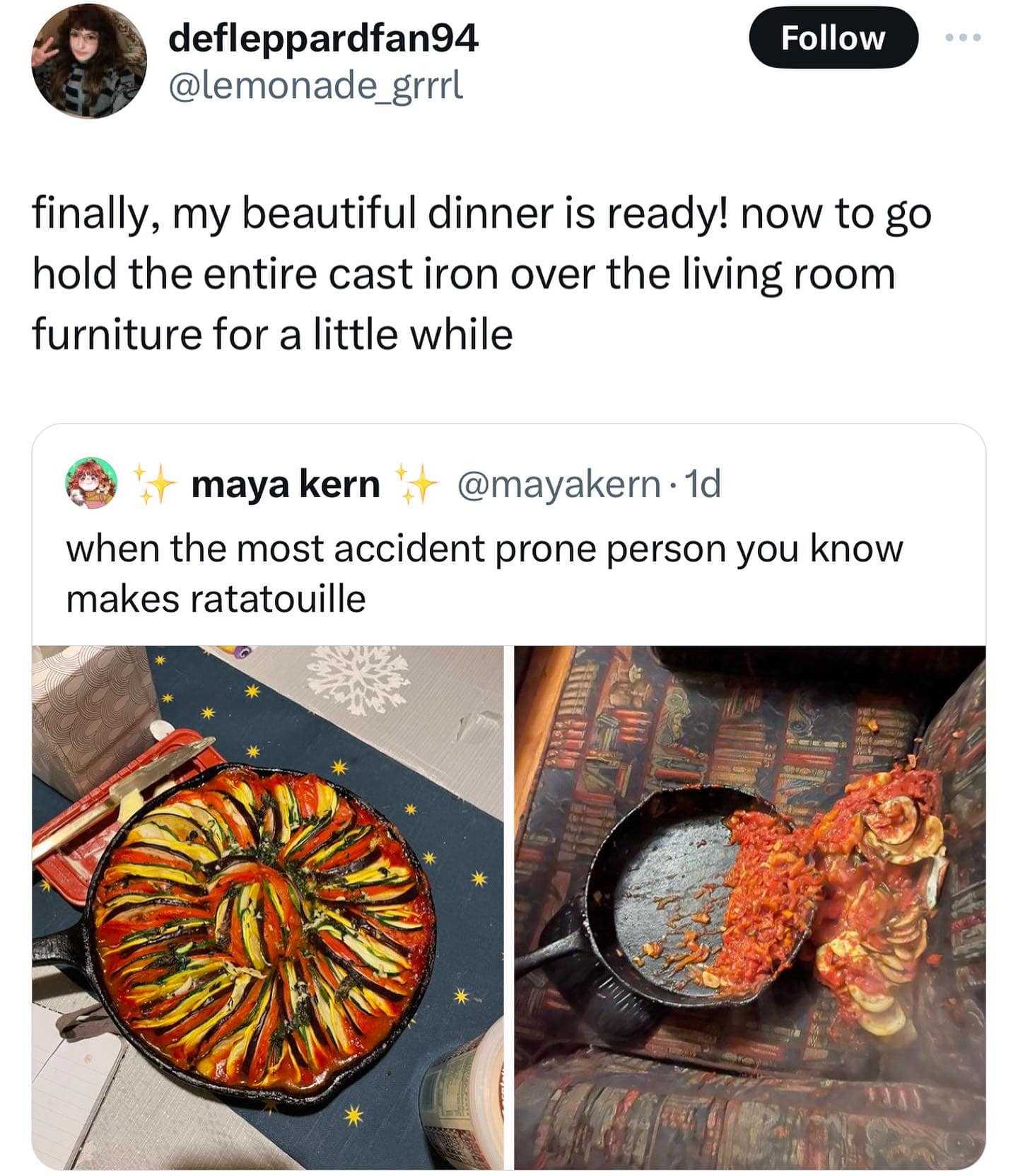1018x1176 pixels.
Task: Open the @lemonade_grrrl handle link
Action: (315, 86)
